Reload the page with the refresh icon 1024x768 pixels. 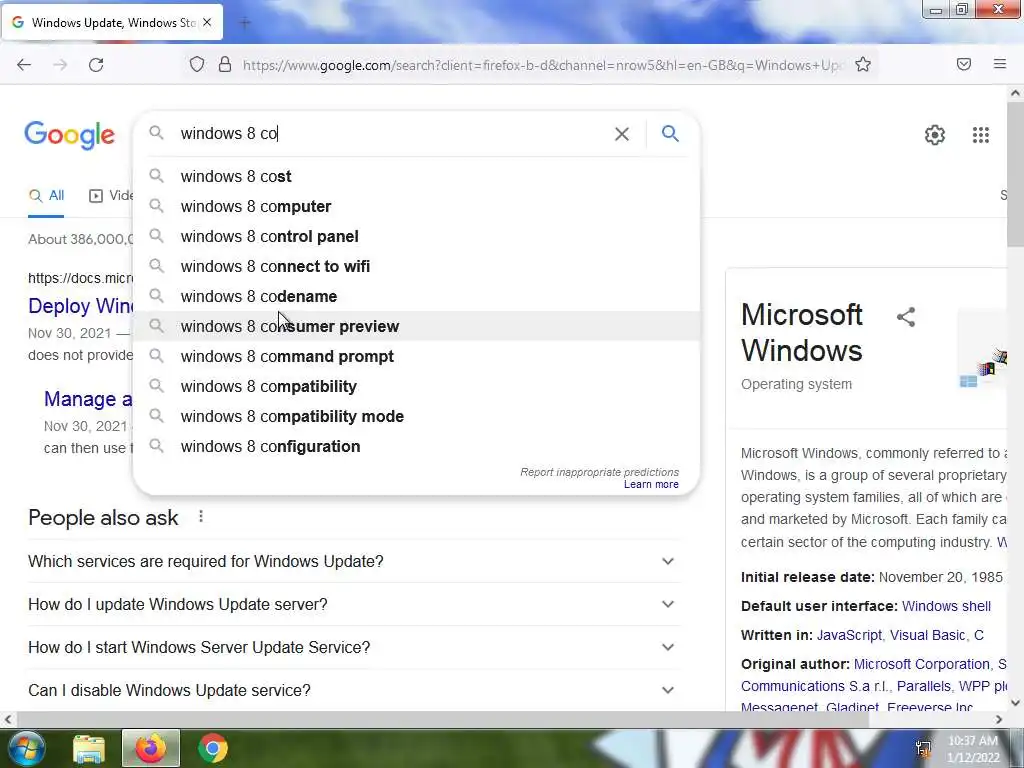pos(96,65)
